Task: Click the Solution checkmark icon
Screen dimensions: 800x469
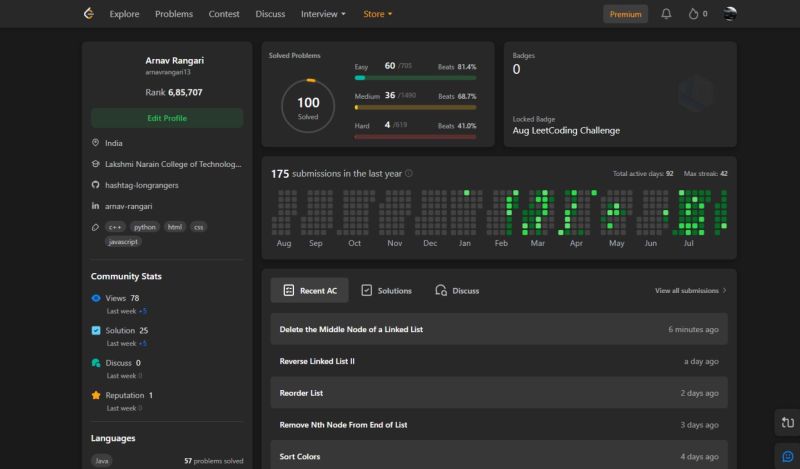Action: pyautogui.click(x=96, y=330)
